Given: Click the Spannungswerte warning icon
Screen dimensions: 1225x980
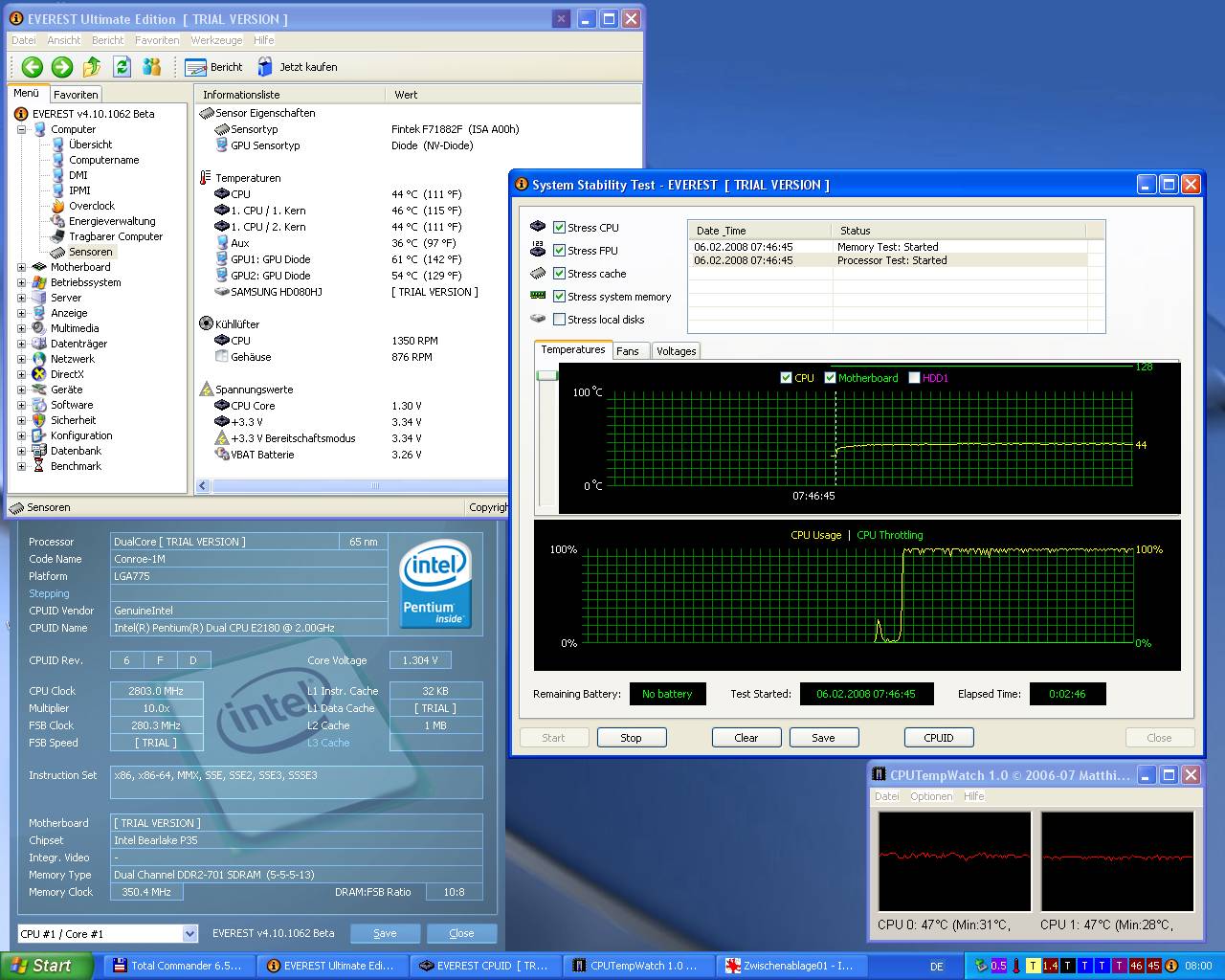Looking at the screenshot, I should pos(206,390).
